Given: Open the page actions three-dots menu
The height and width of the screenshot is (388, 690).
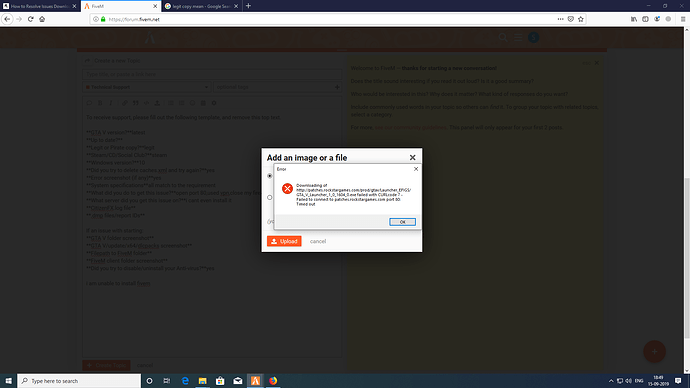Looking at the screenshot, I should [560, 19].
